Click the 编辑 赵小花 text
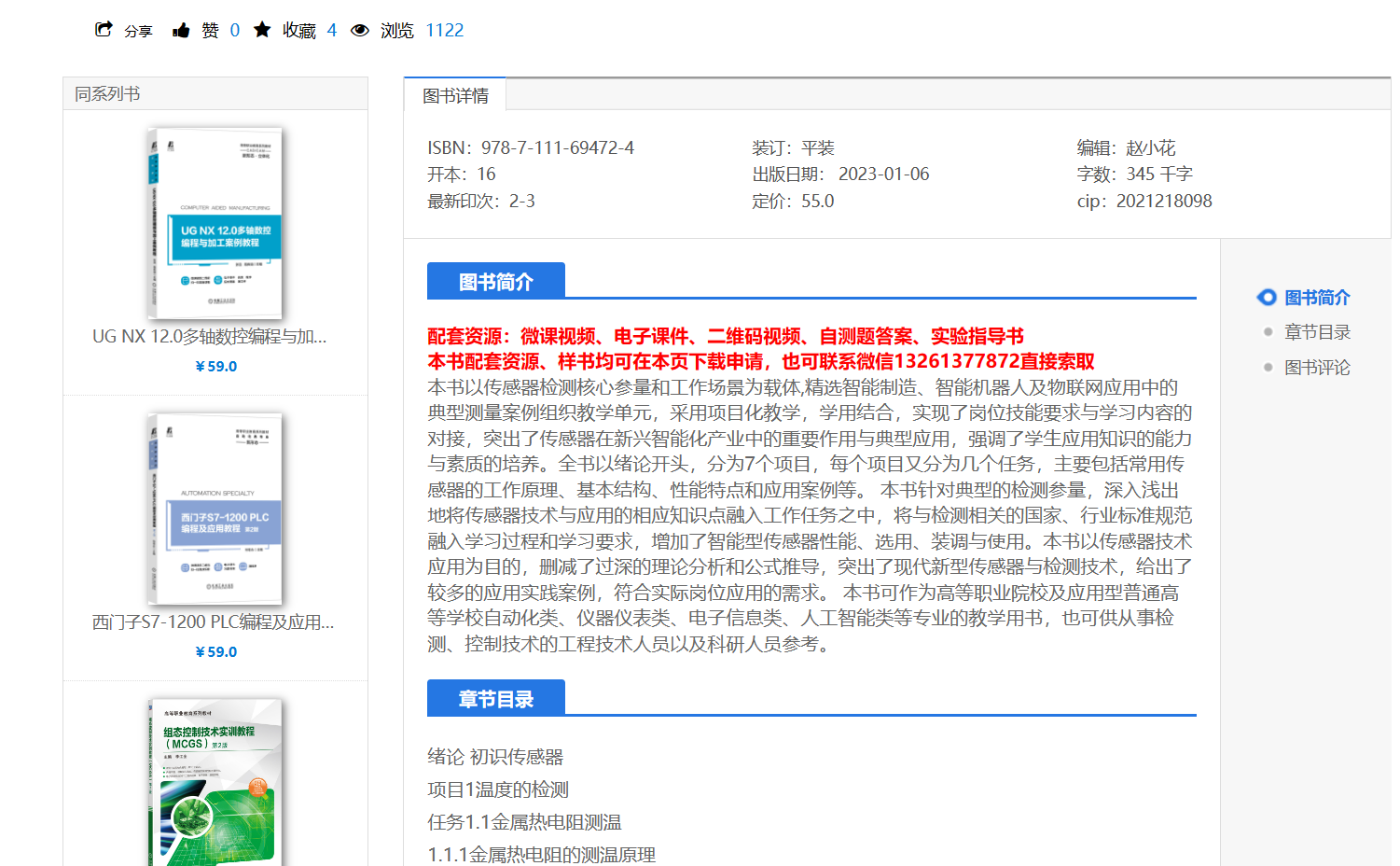The image size is (1400, 866). coord(1126,148)
